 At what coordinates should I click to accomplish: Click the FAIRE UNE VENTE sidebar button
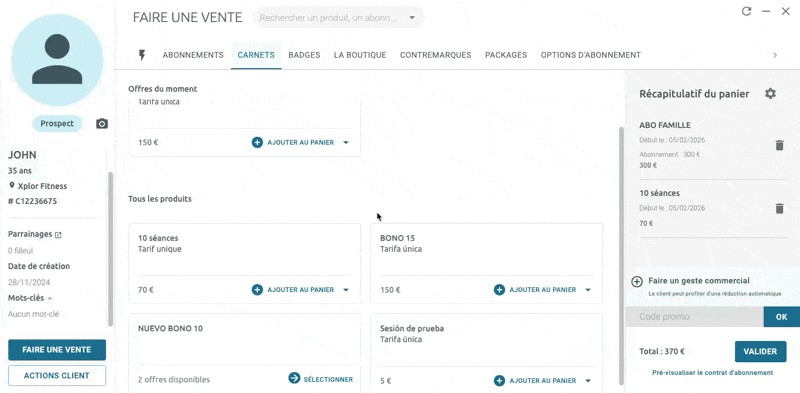pos(57,350)
